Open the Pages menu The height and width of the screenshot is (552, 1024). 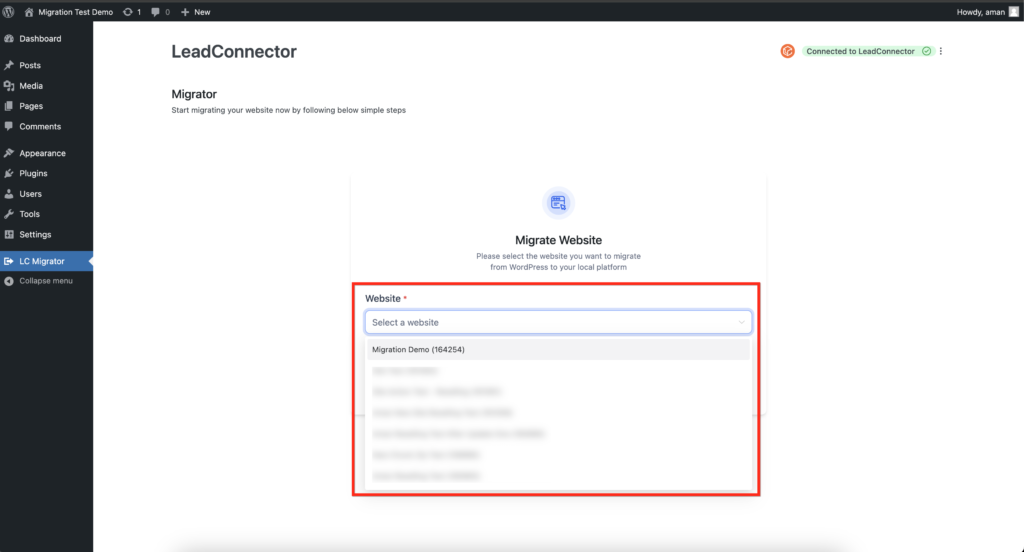coord(46,106)
